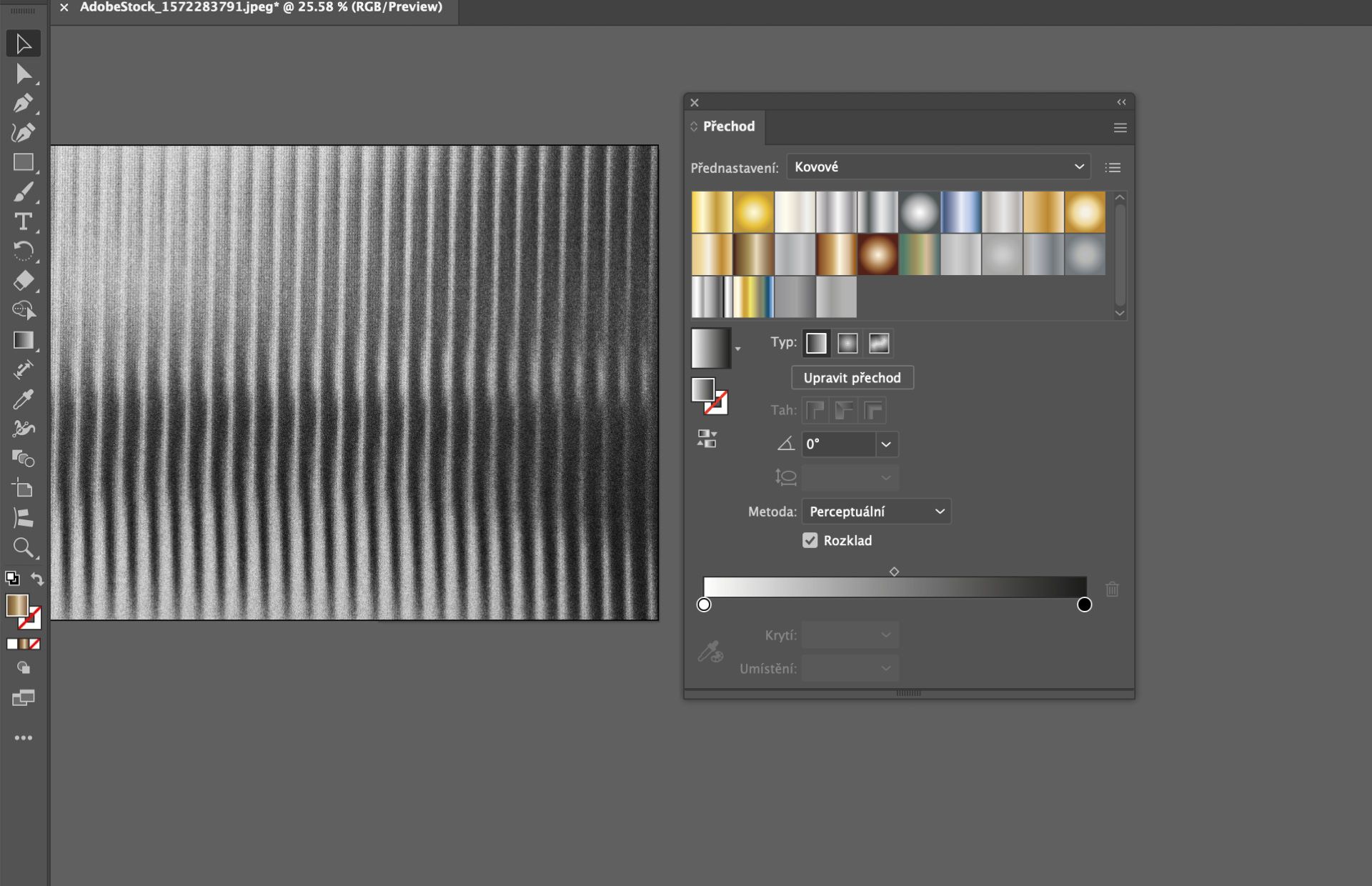Select the Zoom tool
Screen dimensions: 1372x886
click(x=23, y=548)
